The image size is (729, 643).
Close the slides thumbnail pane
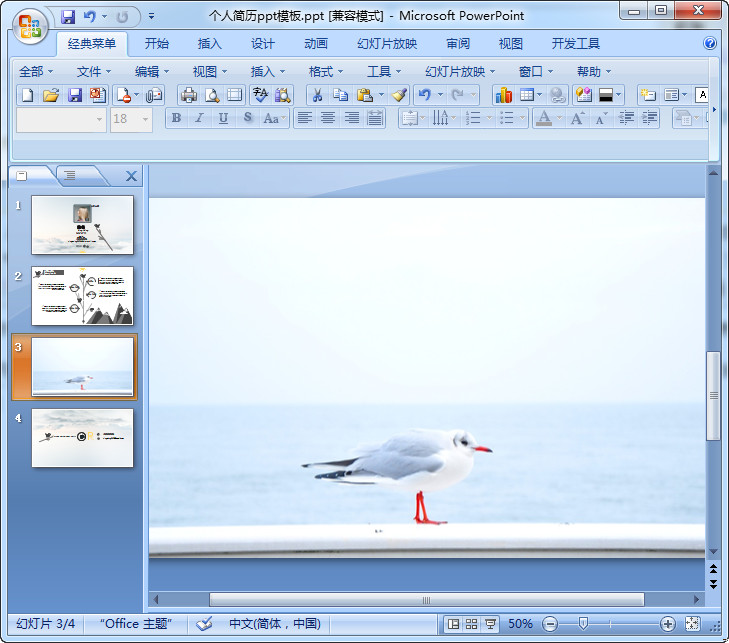click(131, 176)
